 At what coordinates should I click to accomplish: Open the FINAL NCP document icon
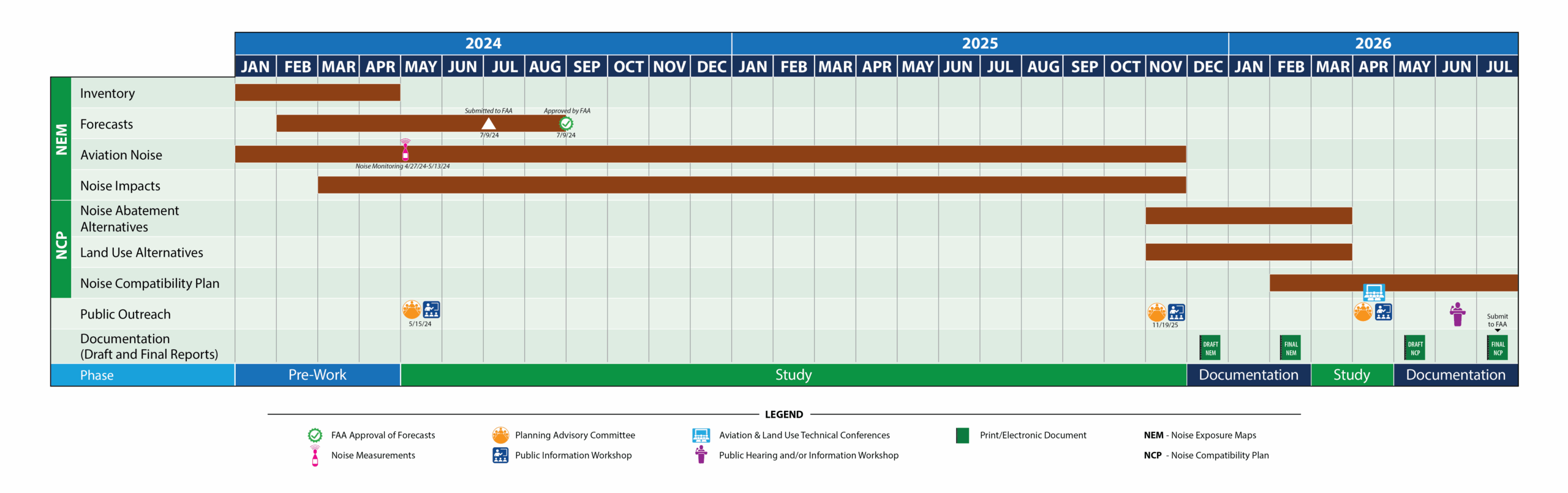(1498, 348)
